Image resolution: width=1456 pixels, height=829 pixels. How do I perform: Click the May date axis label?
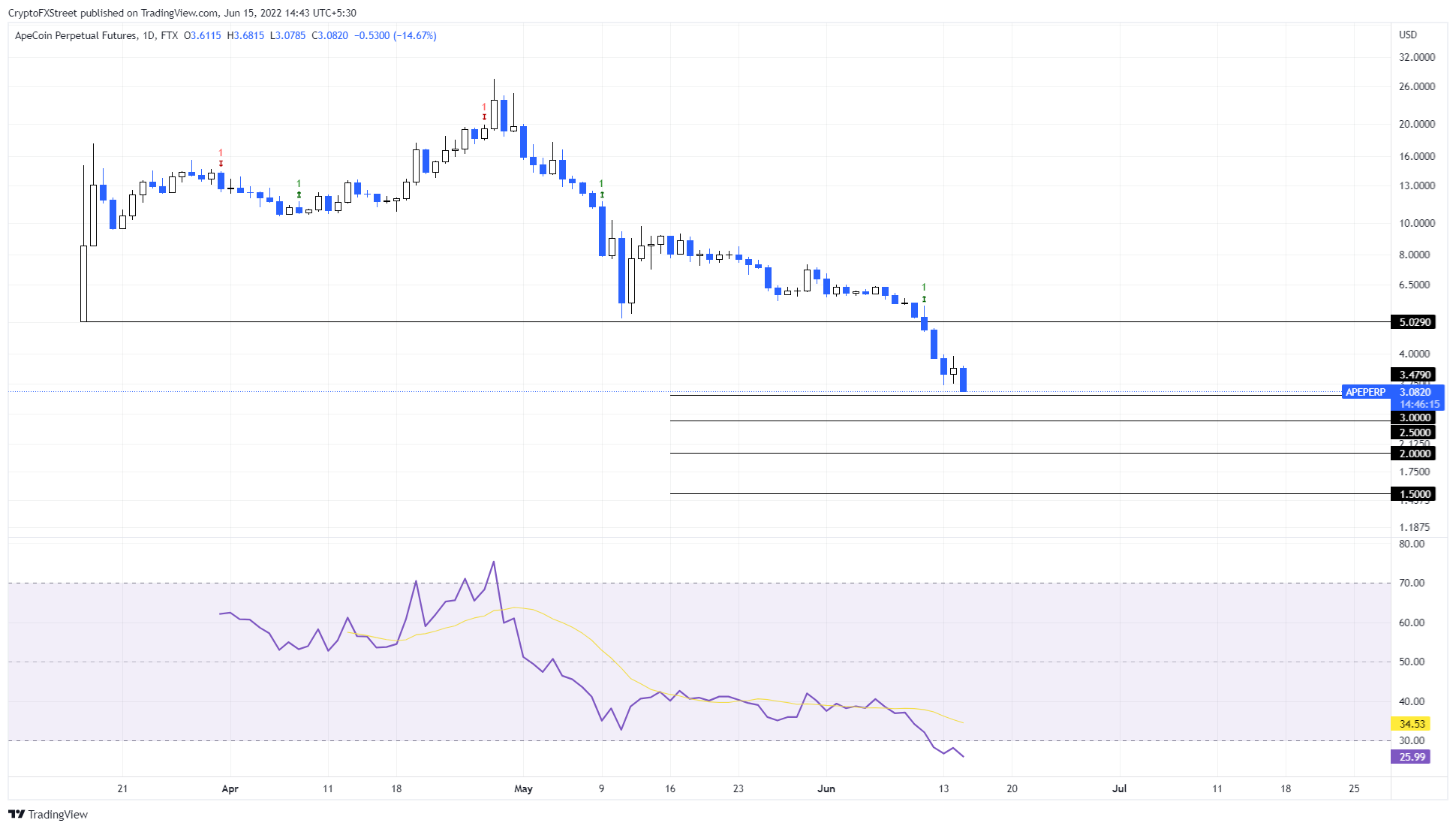click(523, 788)
